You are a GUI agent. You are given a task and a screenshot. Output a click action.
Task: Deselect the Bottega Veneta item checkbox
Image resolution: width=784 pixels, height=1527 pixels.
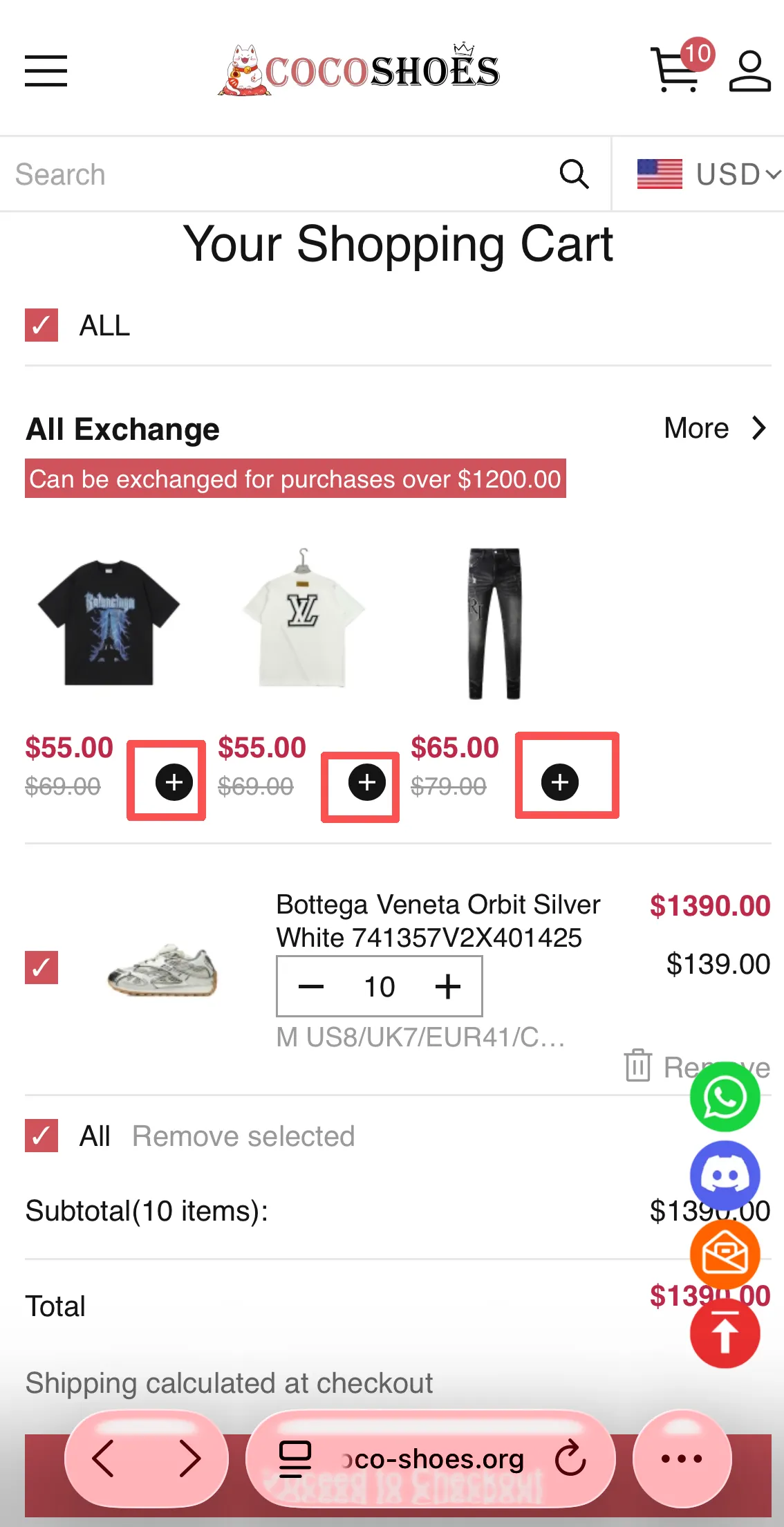pos(41,967)
